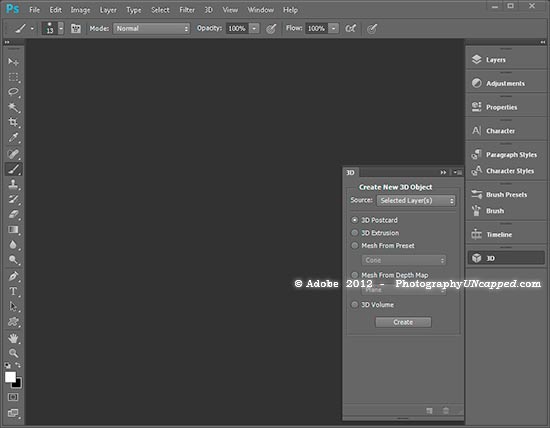Click the black background color swatch
Image resolution: width=550 pixels, height=428 pixels.
pyautogui.click(x=18, y=383)
